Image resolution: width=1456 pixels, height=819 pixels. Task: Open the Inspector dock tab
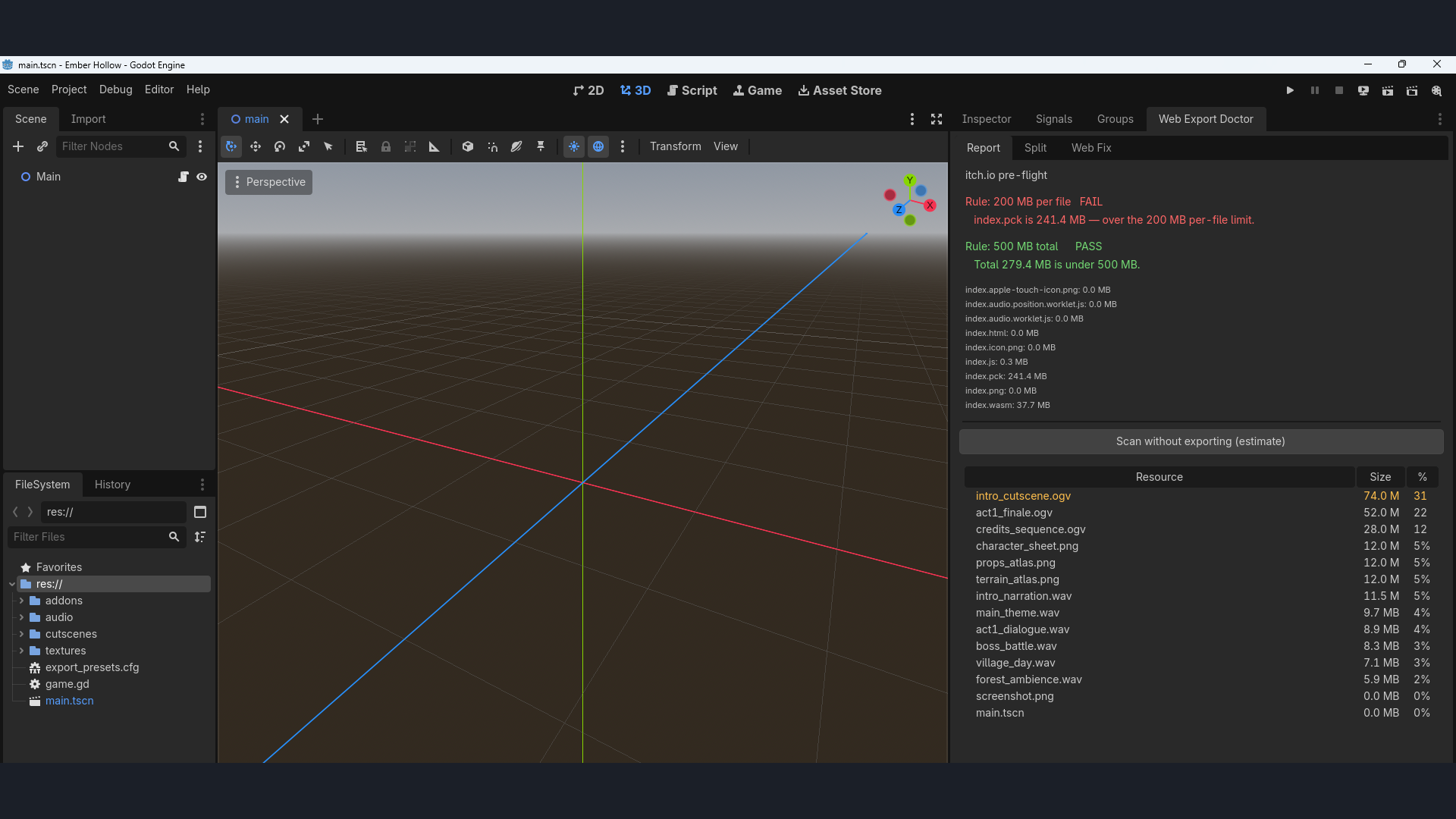point(987,119)
